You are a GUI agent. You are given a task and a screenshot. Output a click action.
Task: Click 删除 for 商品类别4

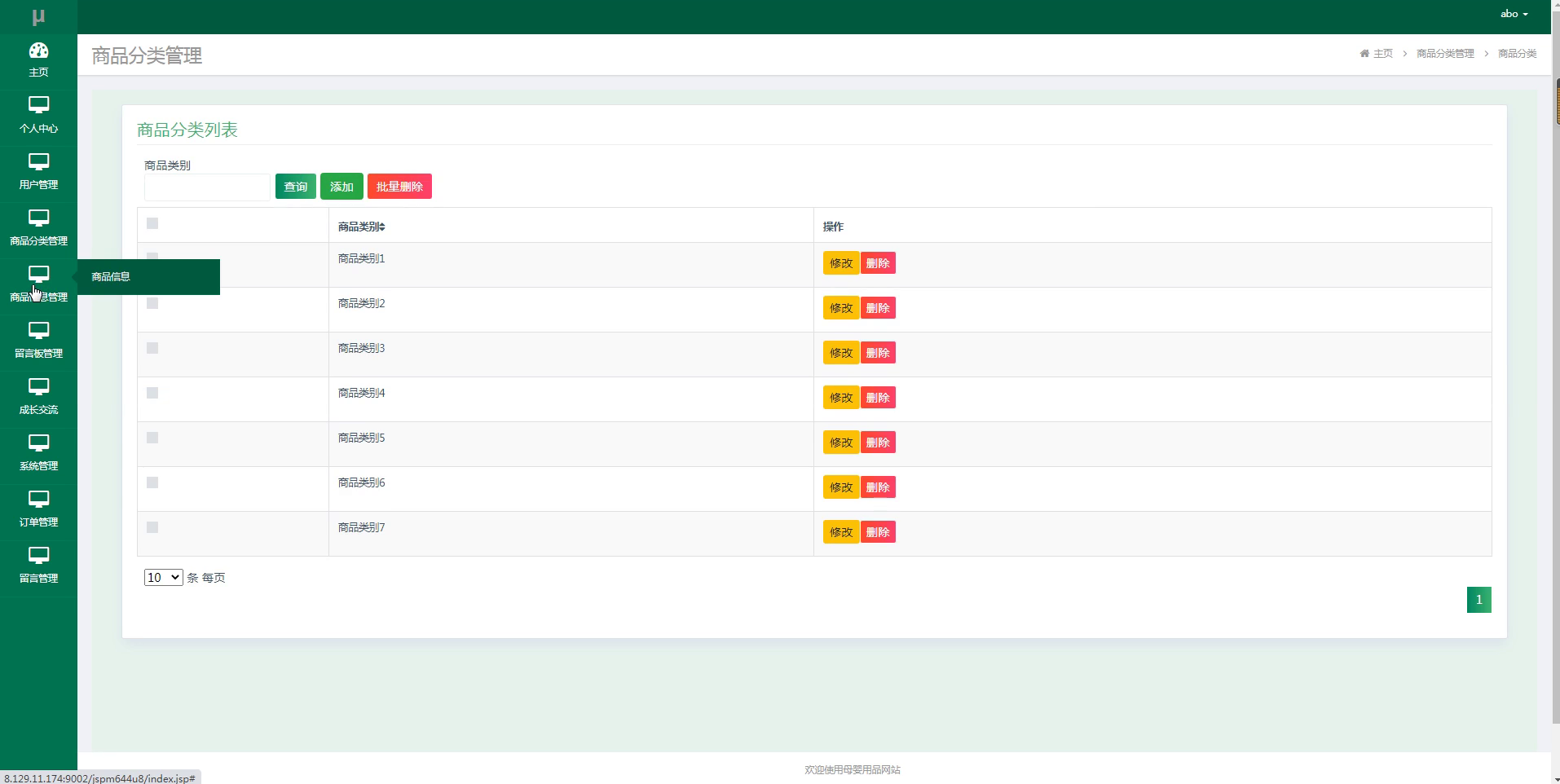point(878,398)
